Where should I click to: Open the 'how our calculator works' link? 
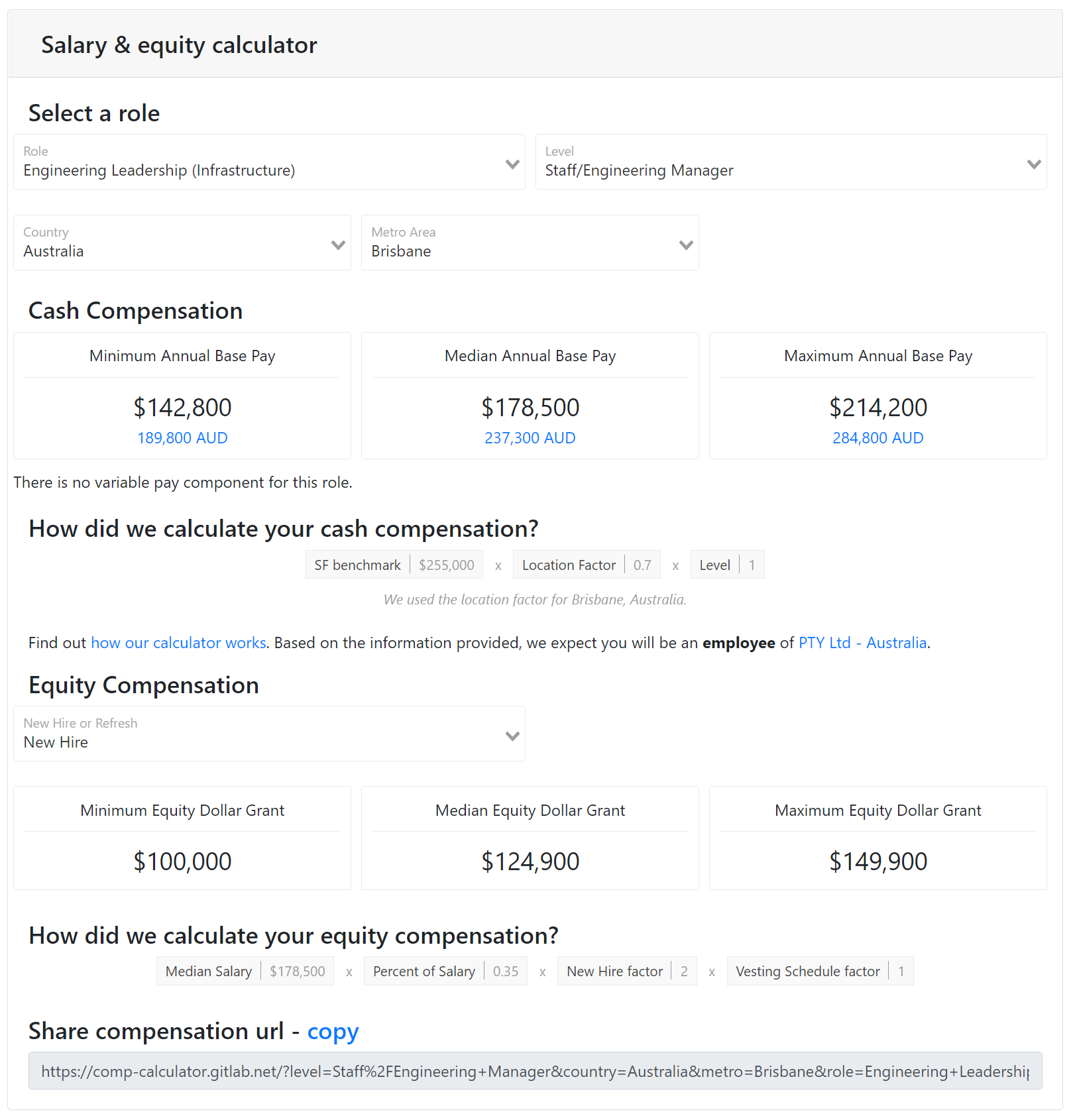coord(178,643)
